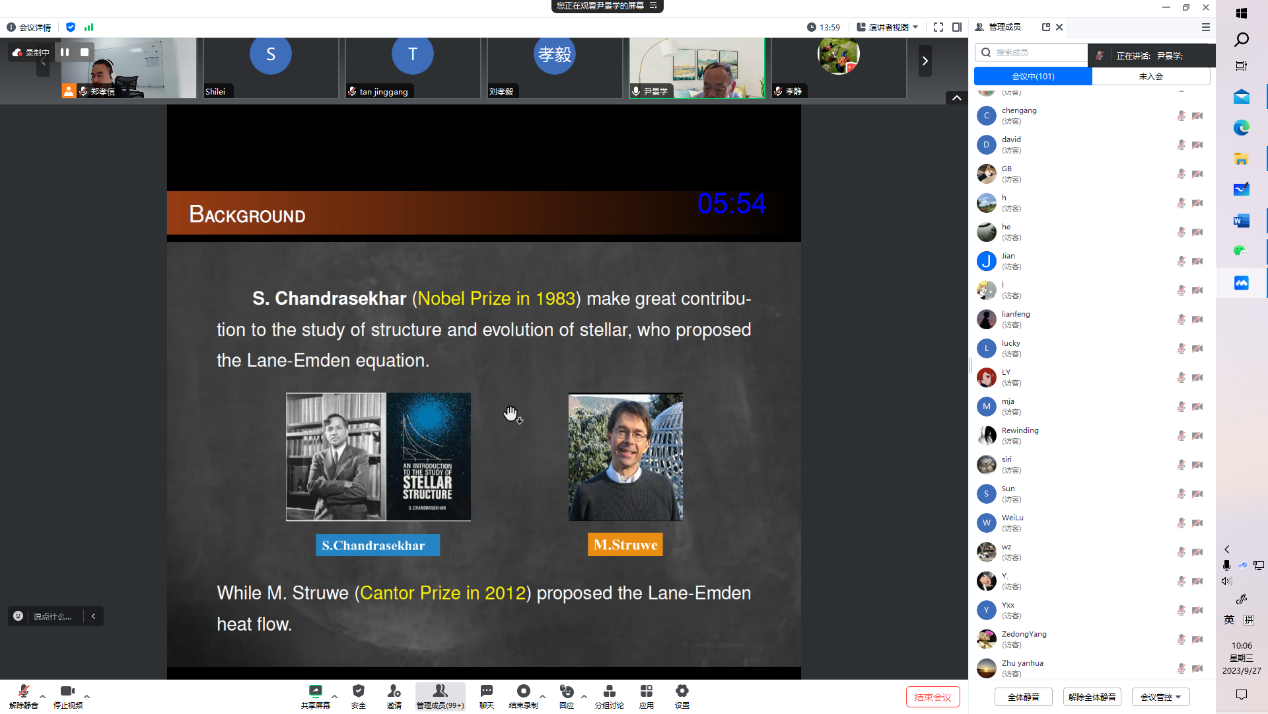Click the end meeting (结束会议) button
The image size is (1268, 714).
pyautogui.click(x=932, y=697)
